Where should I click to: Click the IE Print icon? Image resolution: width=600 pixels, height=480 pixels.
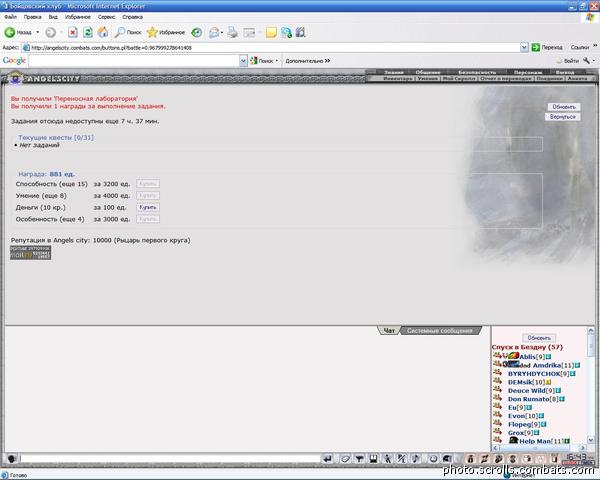tap(232, 33)
